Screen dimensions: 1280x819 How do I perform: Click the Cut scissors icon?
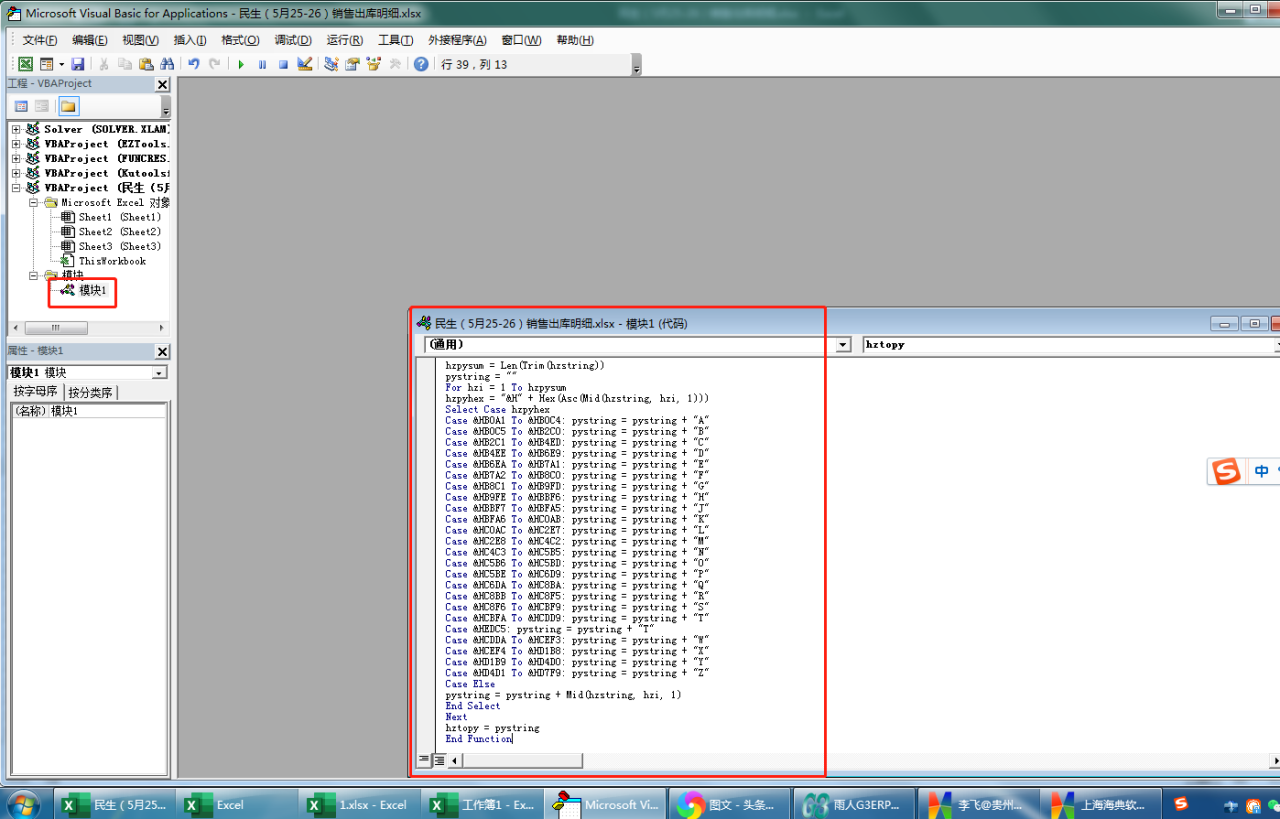103,64
